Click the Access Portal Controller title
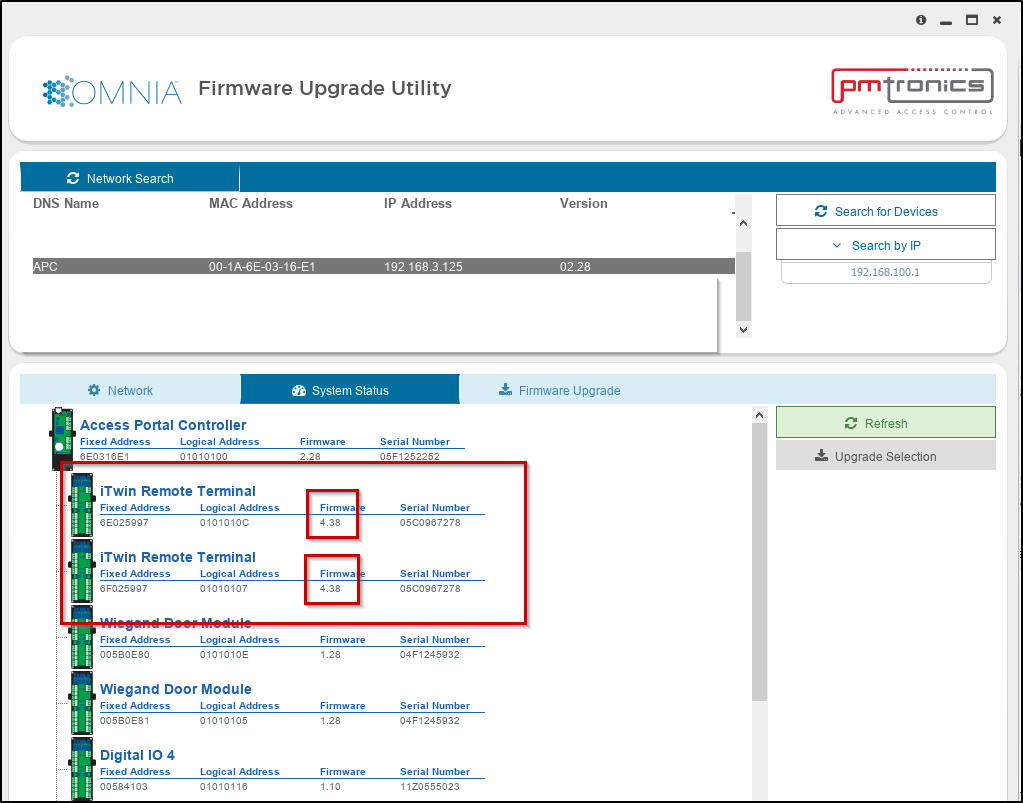The image size is (1023, 803). [x=163, y=425]
